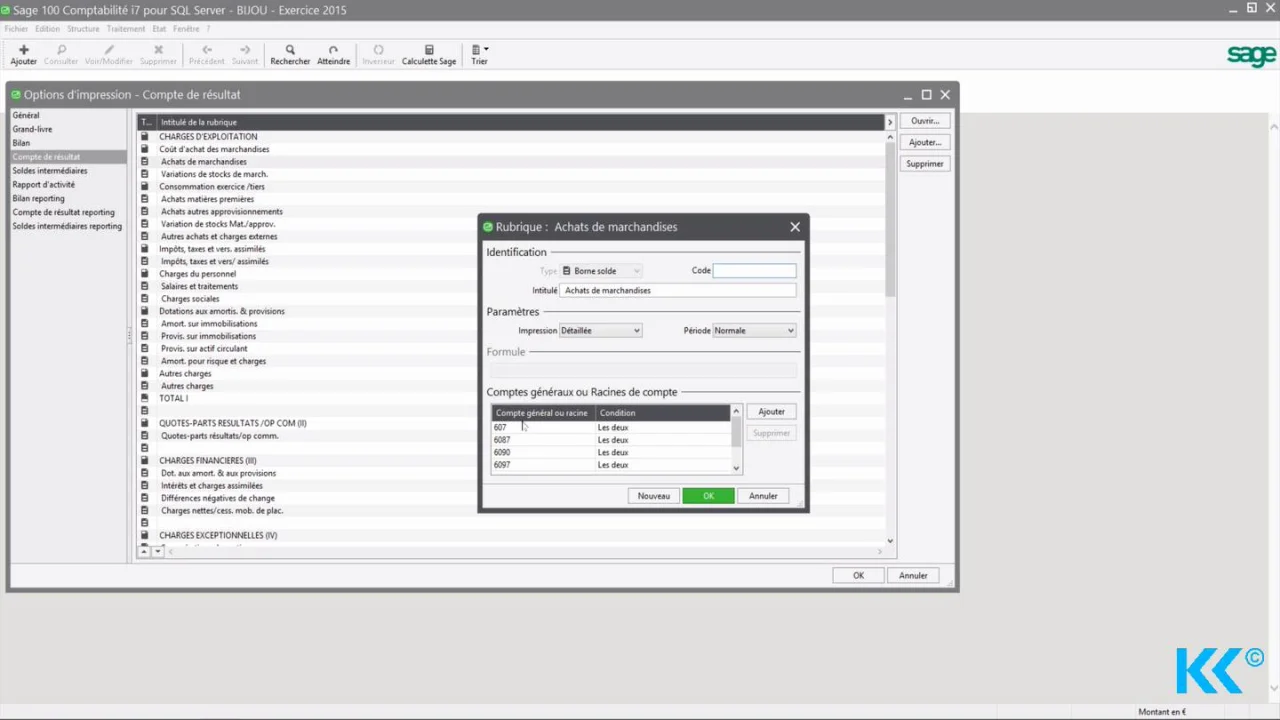The height and width of the screenshot is (720, 1280).
Task: Open the Edition menu
Action: pyautogui.click(x=47, y=29)
